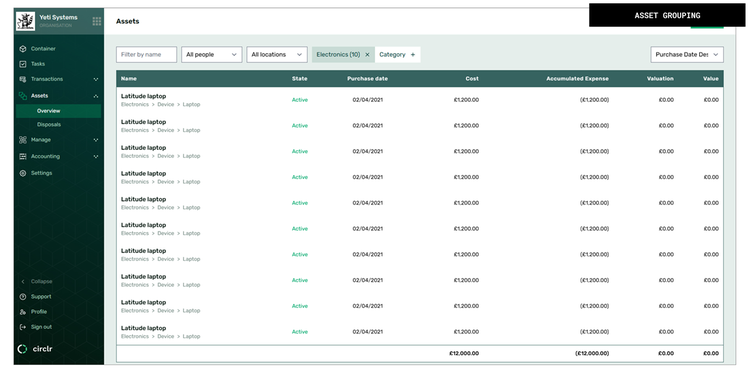Sort by the Accumulated Expense column header
Screen dimensions: 750x373
[577, 78]
